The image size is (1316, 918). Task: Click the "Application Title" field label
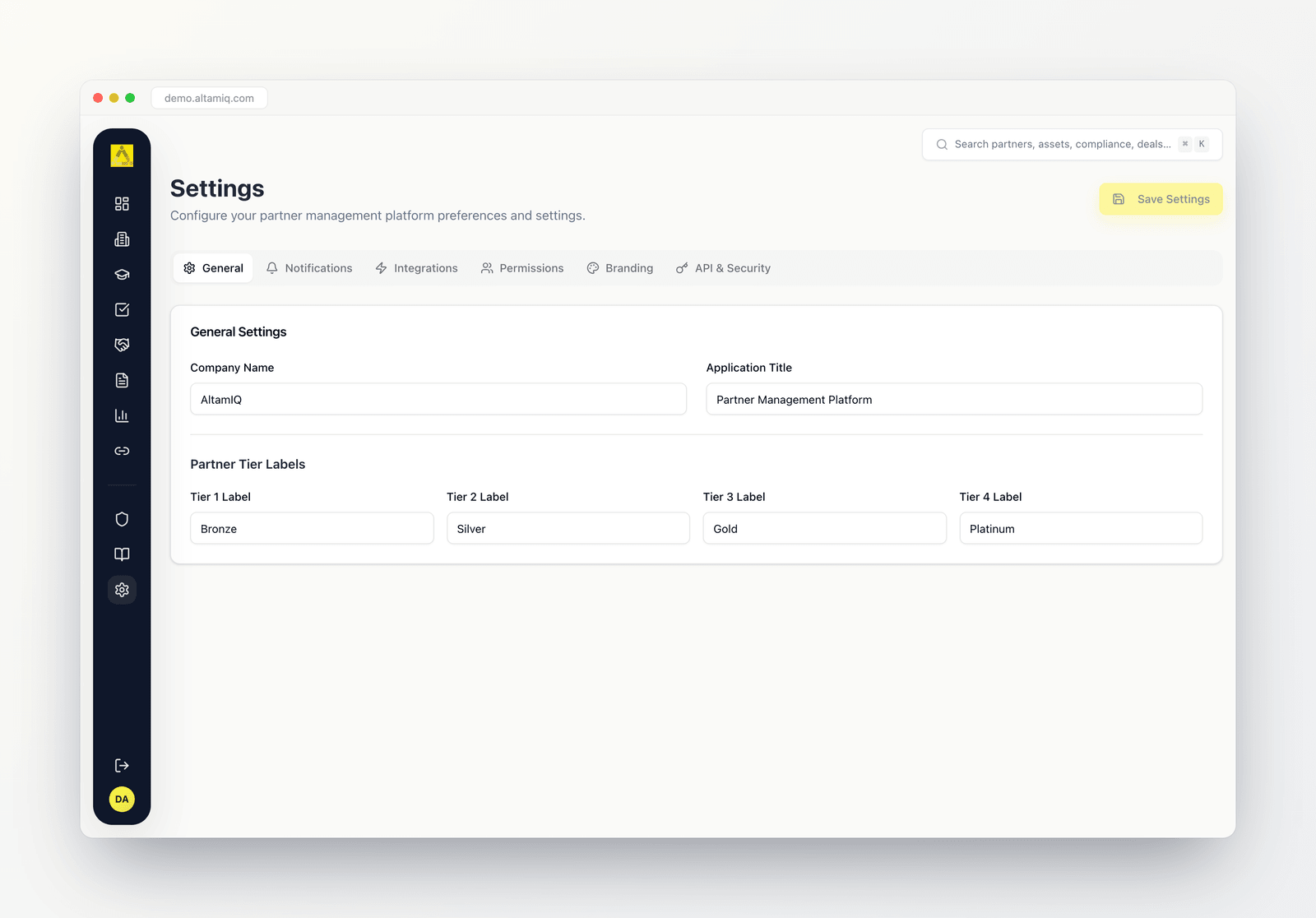click(x=748, y=368)
